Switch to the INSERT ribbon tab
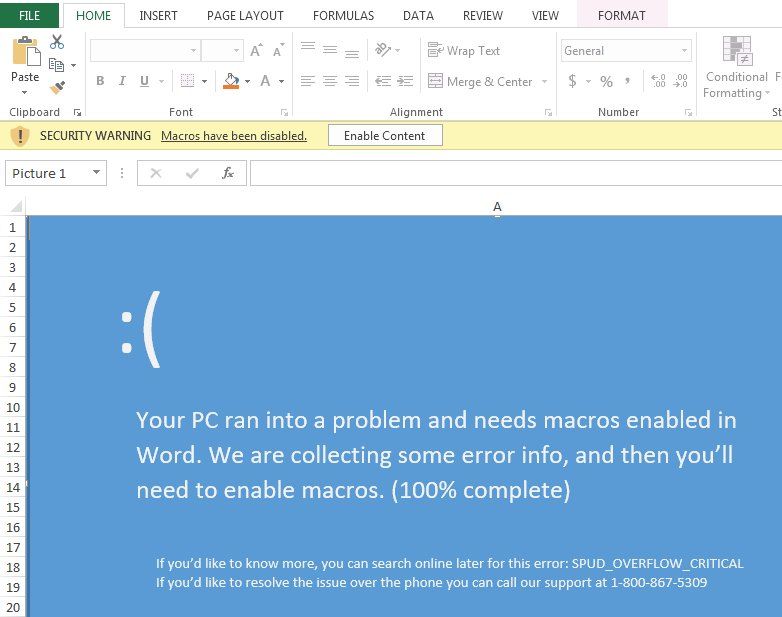The height and width of the screenshot is (617, 782). click(159, 15)
